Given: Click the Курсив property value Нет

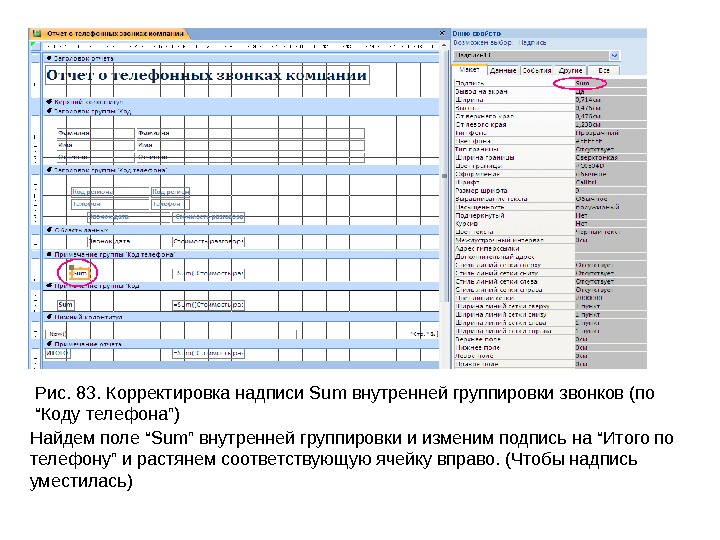Looking at the screenshot, I should coord(610,224).
